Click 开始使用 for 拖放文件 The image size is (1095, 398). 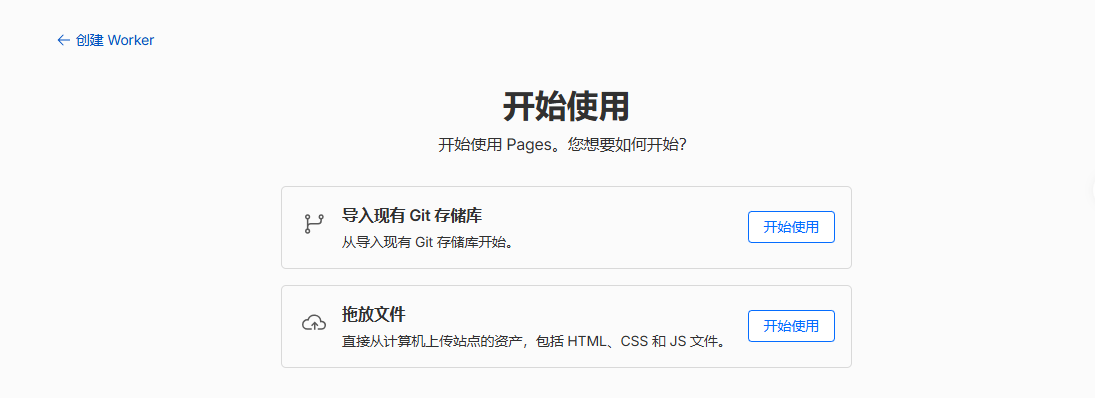[x=791, y=326]
